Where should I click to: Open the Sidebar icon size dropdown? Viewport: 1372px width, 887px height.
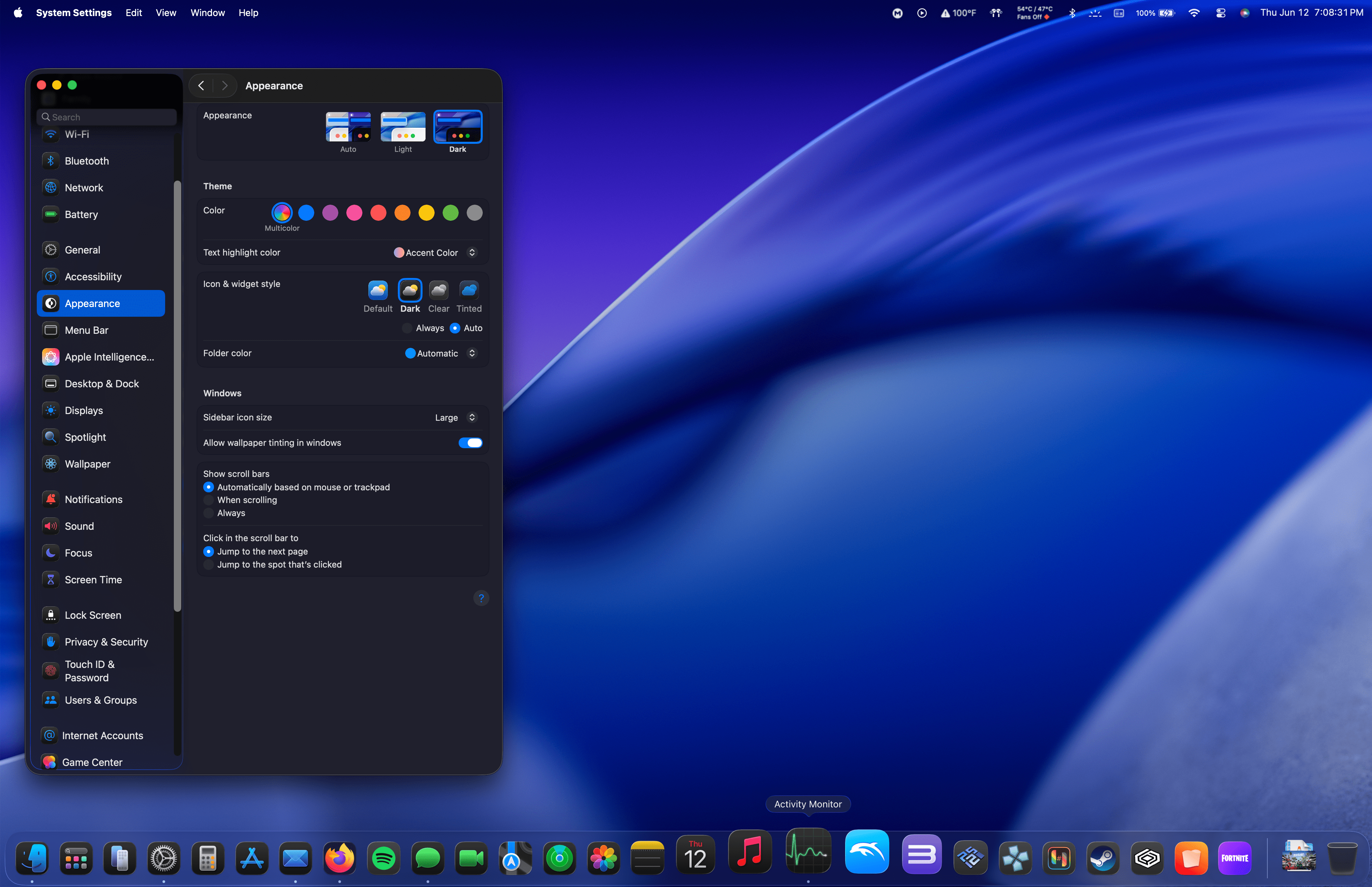[455, 418]
